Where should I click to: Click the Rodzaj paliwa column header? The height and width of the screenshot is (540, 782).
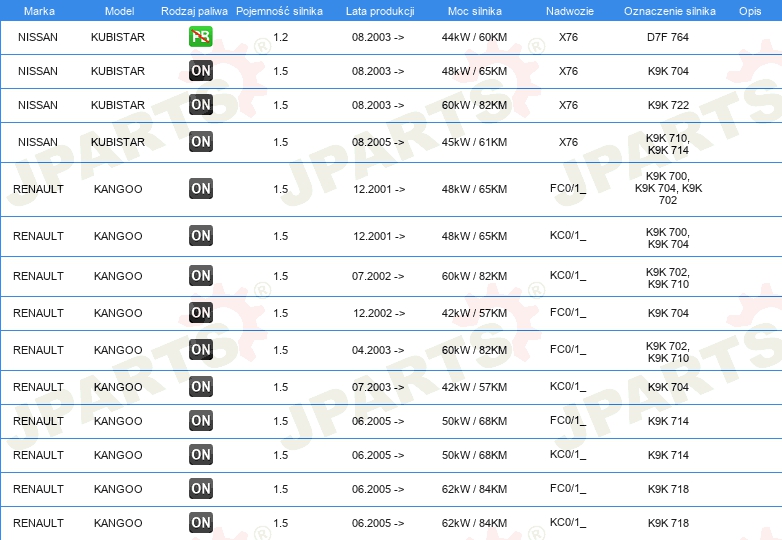click(194, 11)
